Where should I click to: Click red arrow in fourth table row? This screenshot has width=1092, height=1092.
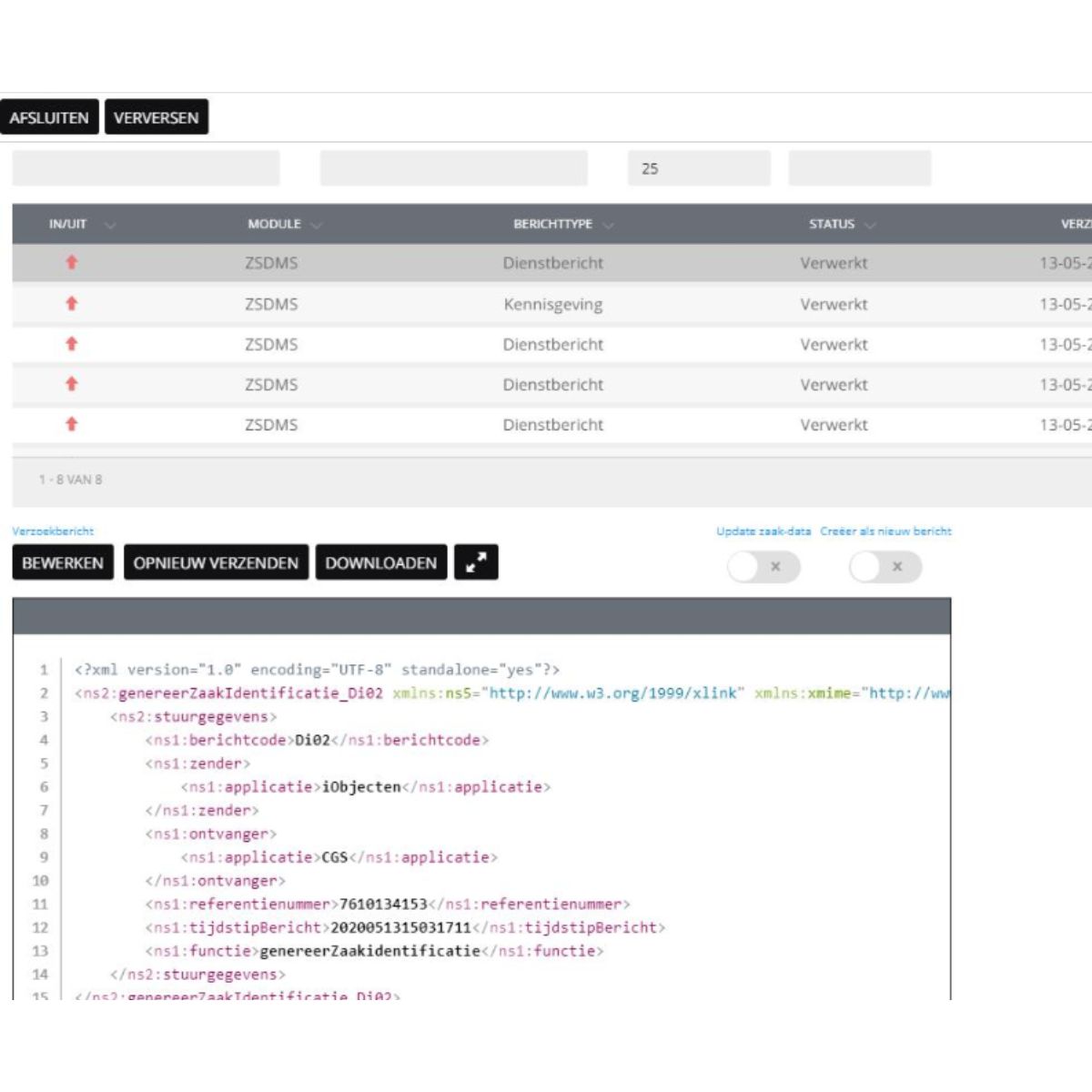coord(72,384)
